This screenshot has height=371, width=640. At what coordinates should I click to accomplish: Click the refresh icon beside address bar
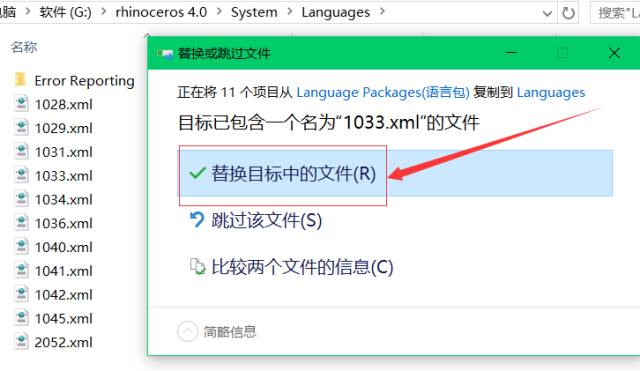coord(568,13)
